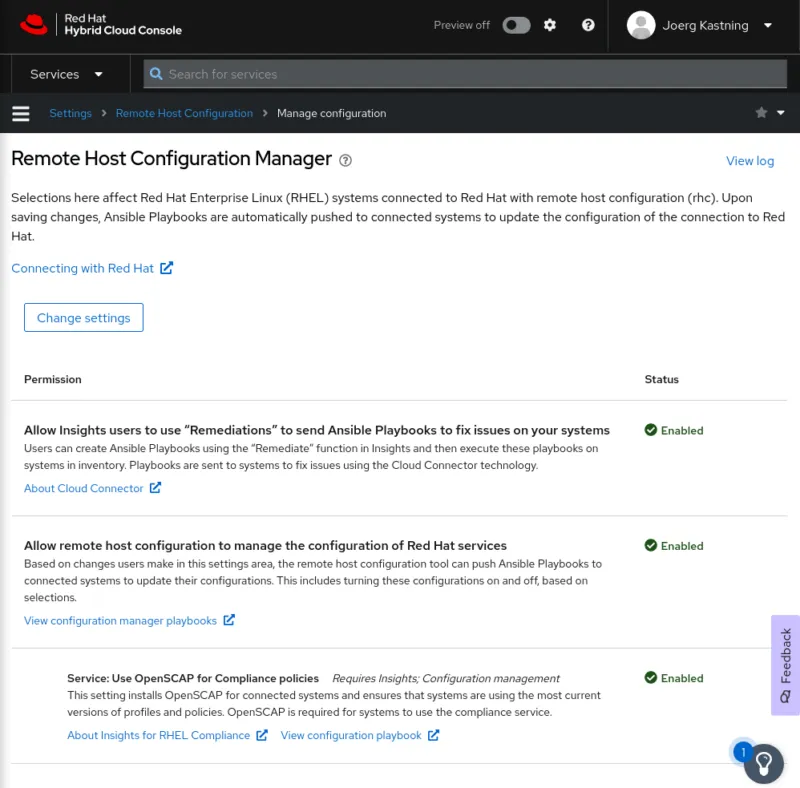Open the Services dropdown

69,74
